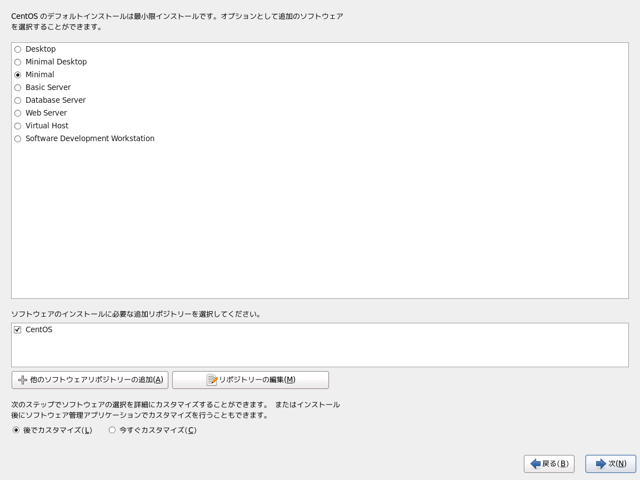Select 後でカスタマイズ(L) radio button

[16, 430]
